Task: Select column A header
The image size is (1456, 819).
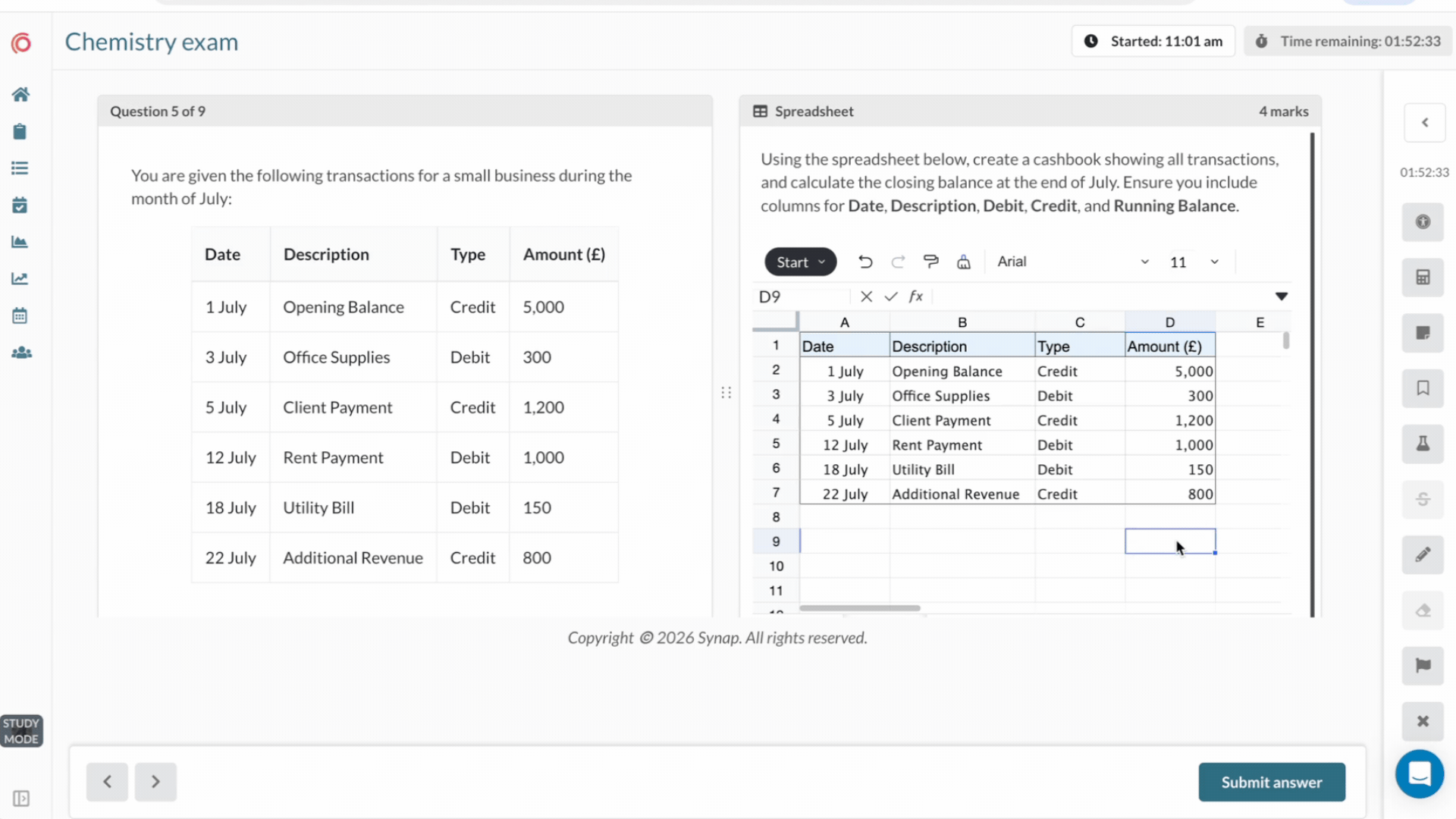Action: (x=845, y=322)
